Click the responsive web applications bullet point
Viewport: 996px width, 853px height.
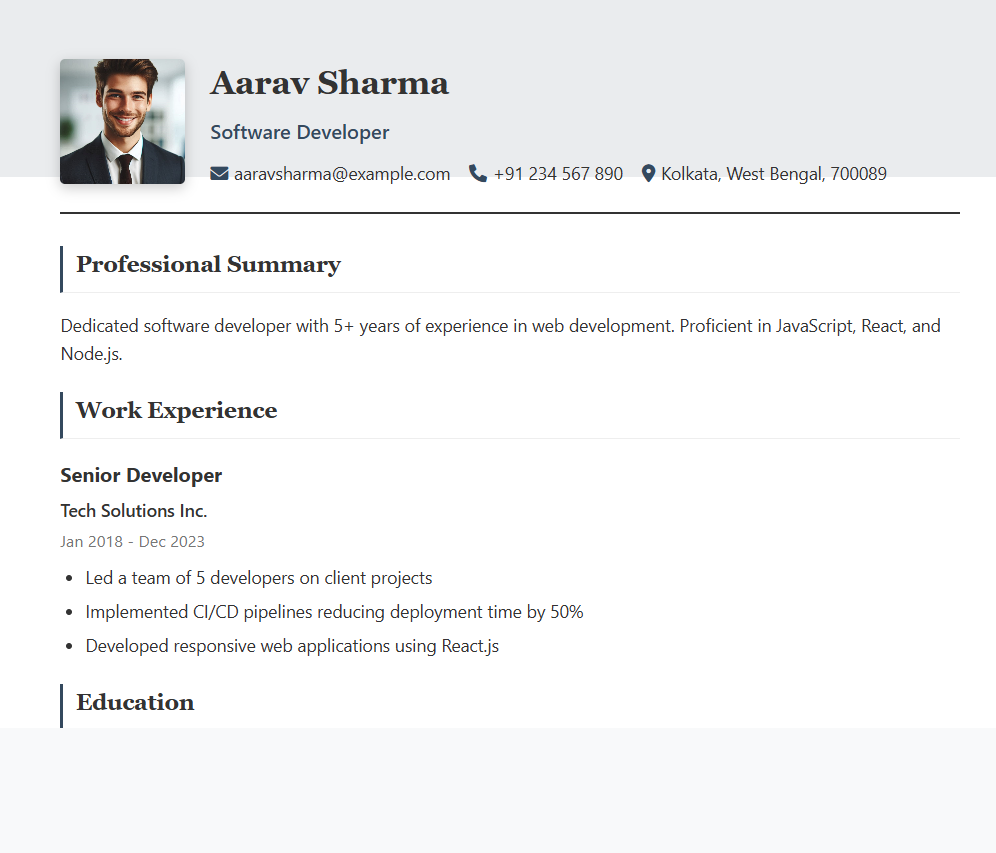coord(292,646)
